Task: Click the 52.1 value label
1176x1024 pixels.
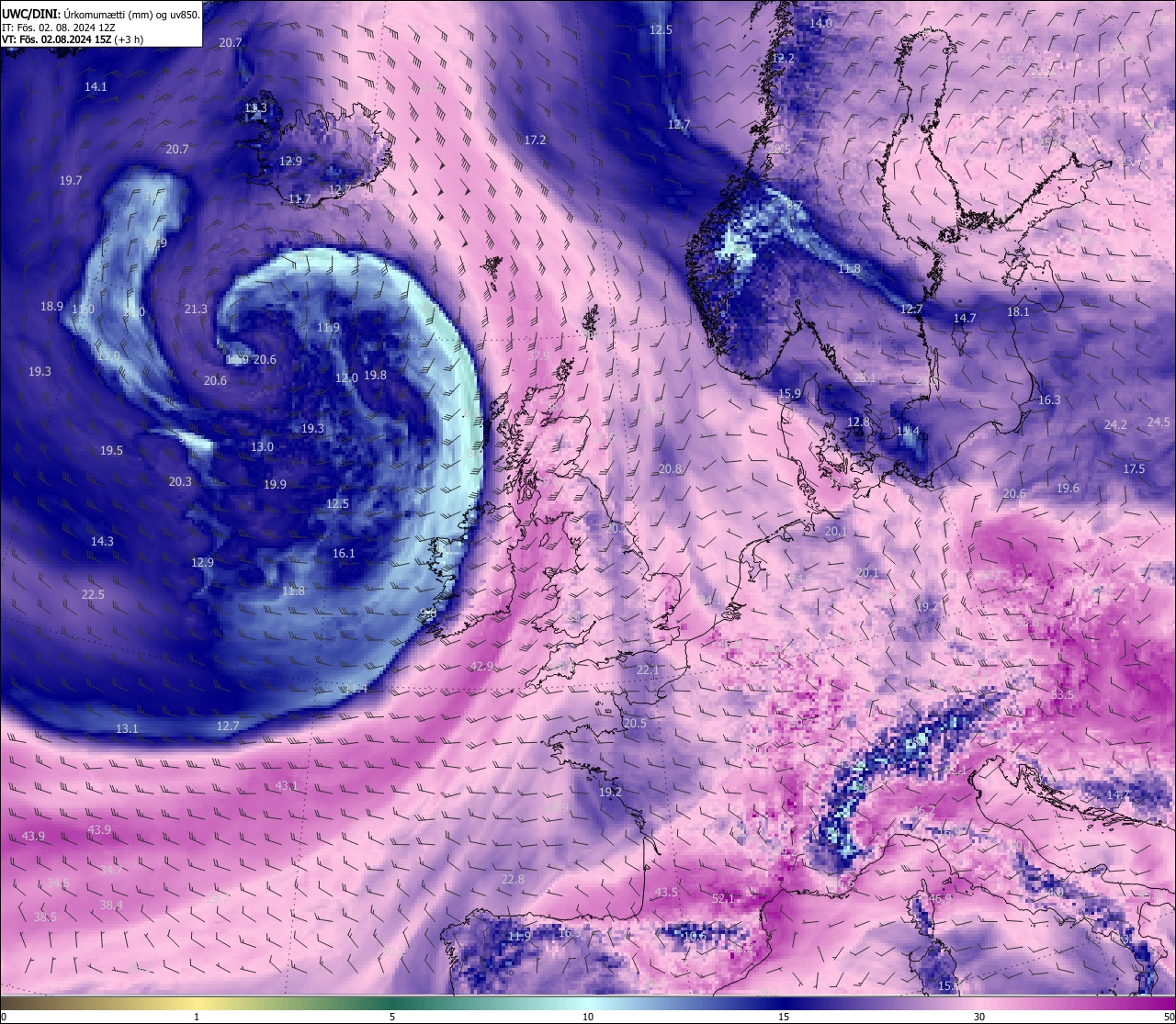Action: pos(724,899)
